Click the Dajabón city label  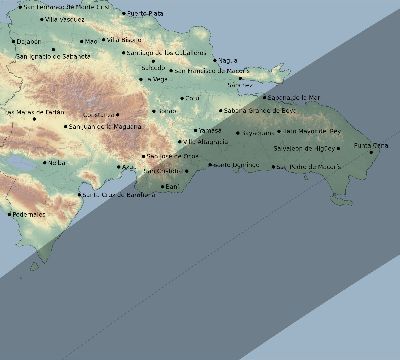29,42
